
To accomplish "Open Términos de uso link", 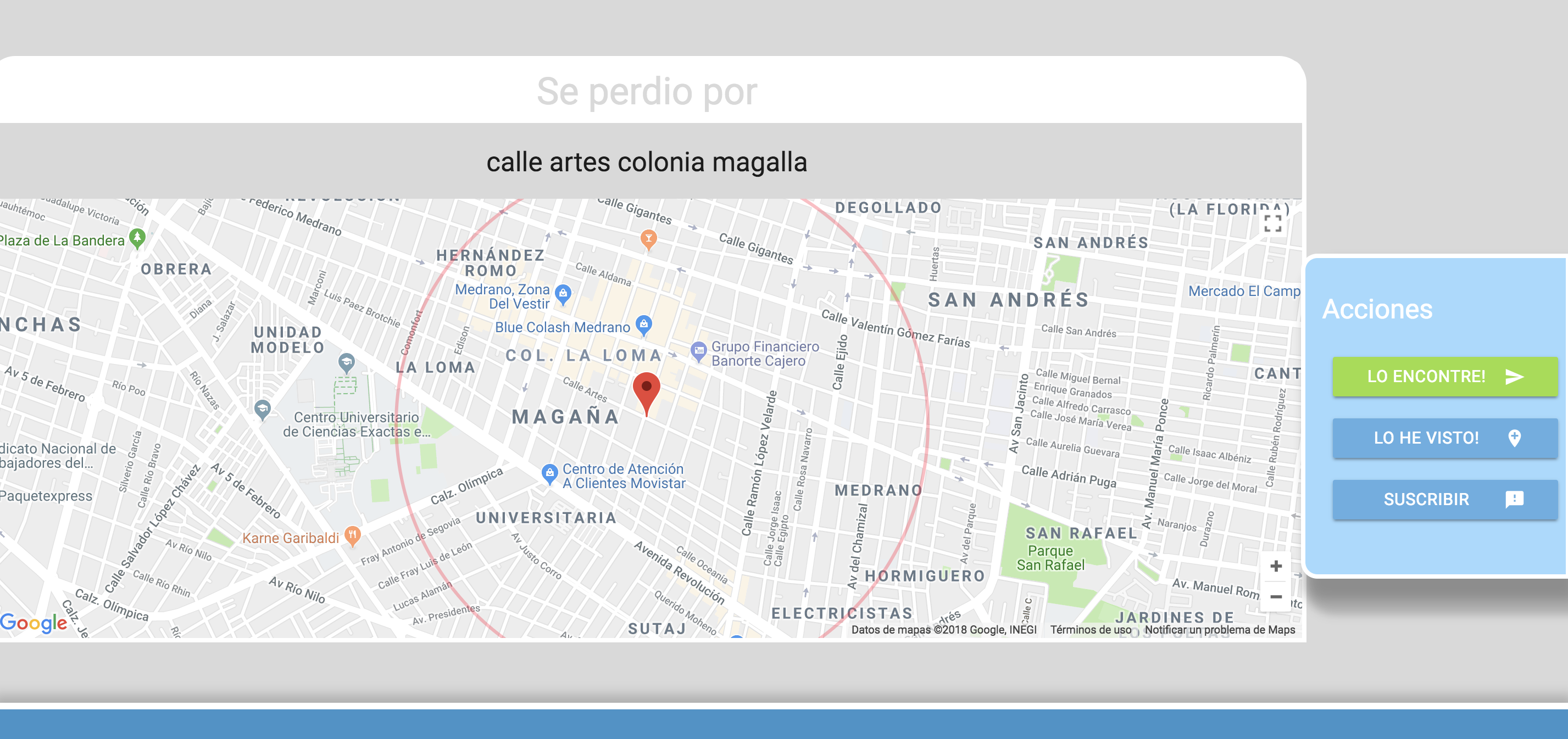I will (x=1089, y=630).
